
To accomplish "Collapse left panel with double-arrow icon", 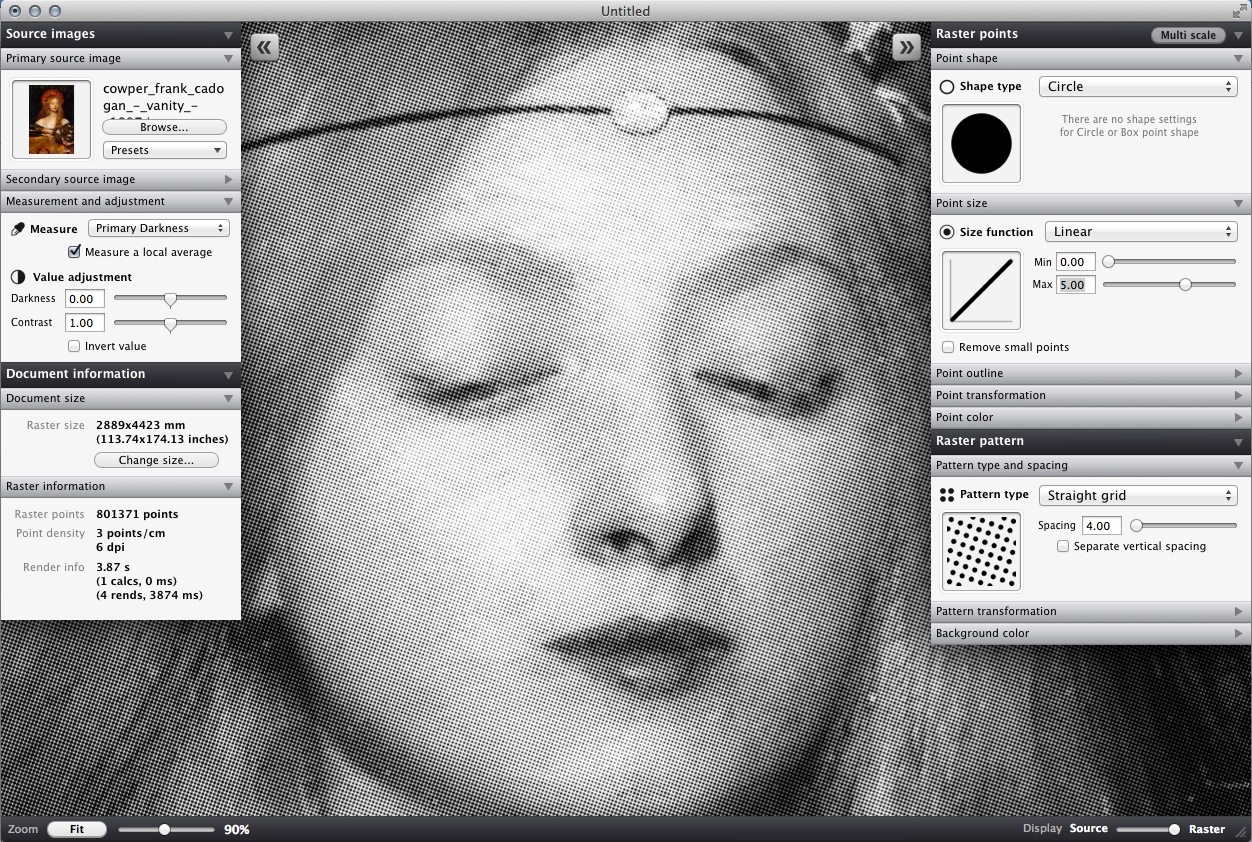I will tap(264, 47).
